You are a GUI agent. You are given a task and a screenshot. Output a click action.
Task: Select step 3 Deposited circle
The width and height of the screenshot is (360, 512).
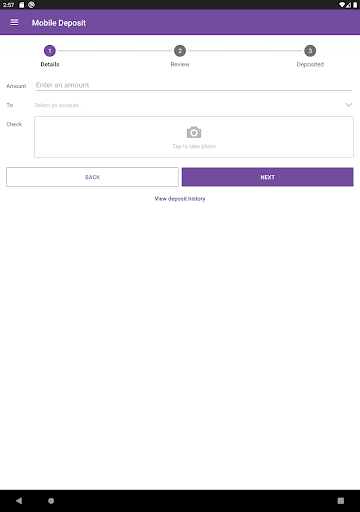310,51
